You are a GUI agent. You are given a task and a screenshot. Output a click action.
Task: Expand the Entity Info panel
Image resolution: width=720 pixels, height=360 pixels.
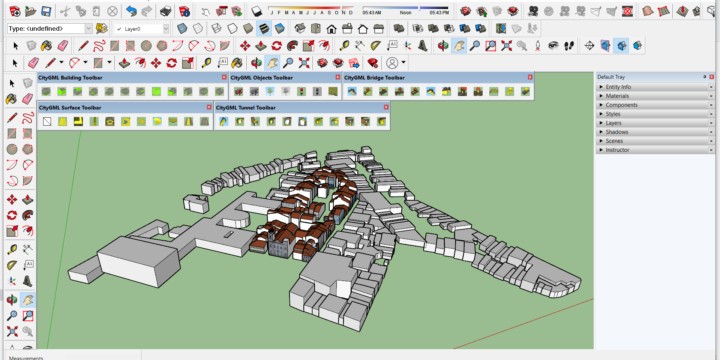tap(655, 87)
